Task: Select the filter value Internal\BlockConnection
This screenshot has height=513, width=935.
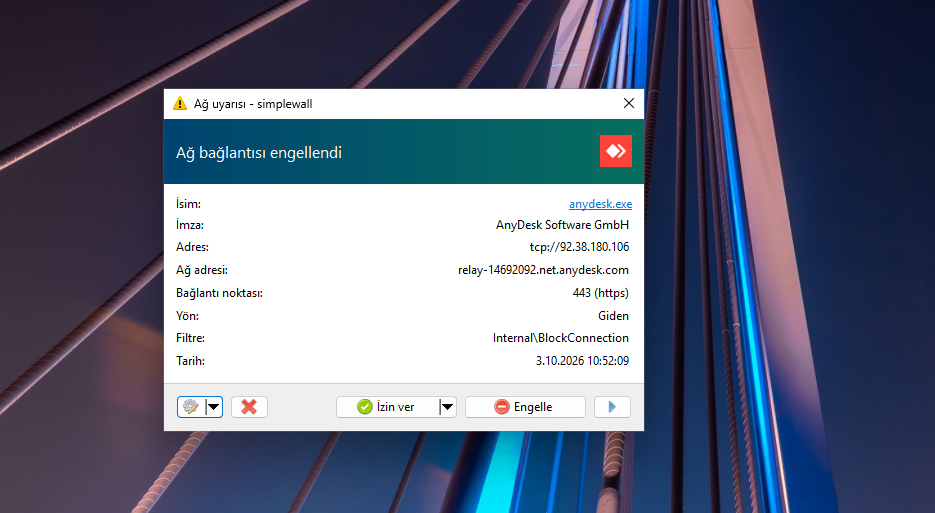Action: pyautogui.click(x=561, y=338)
